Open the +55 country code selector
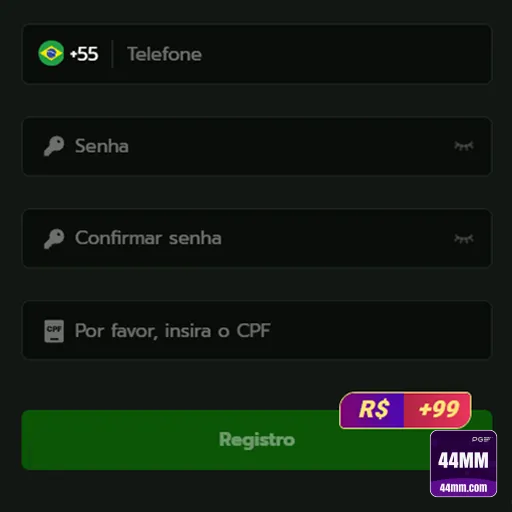This screenshot has width=512, height=512. (68, 54)
